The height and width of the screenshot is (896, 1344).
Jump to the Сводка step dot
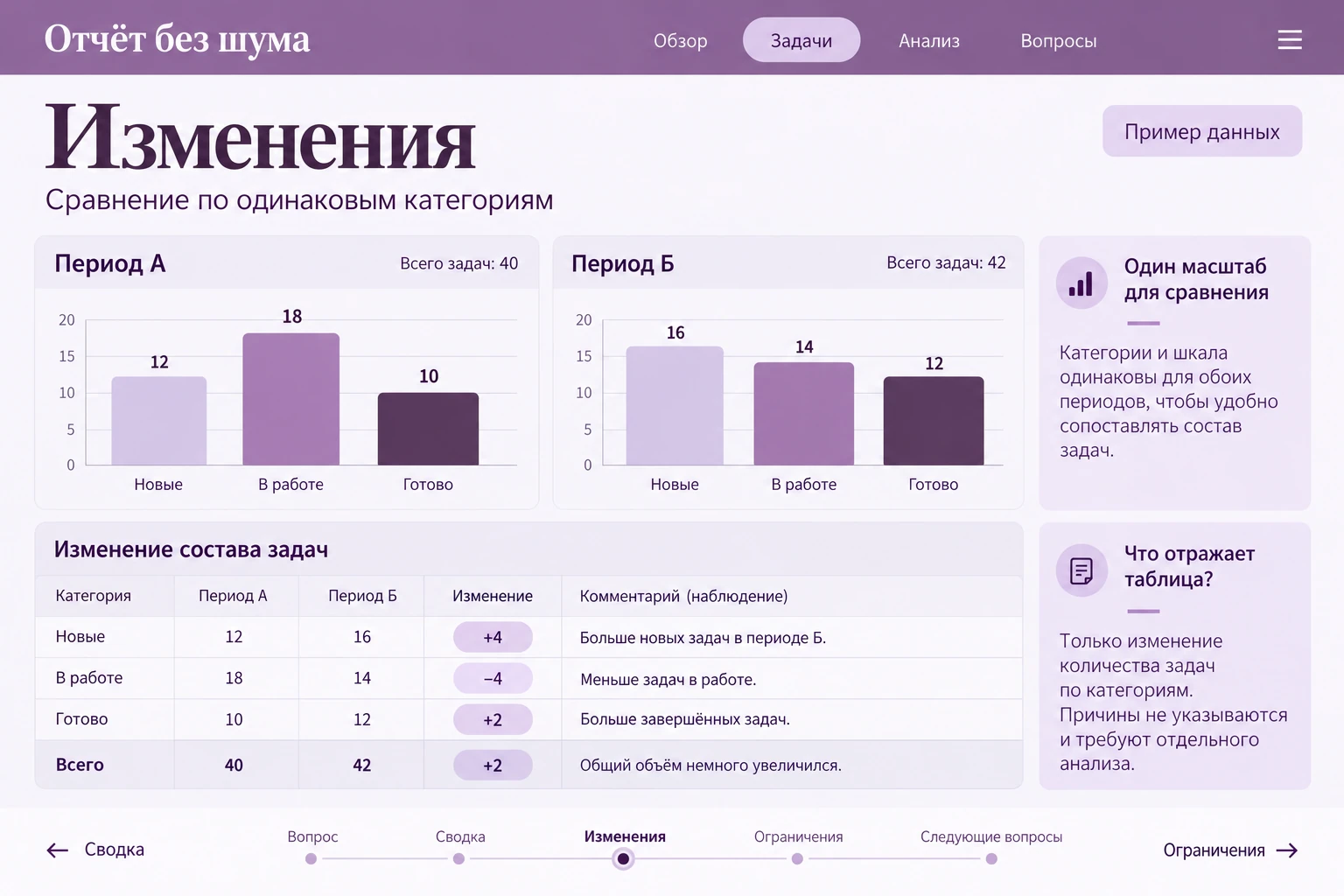coord(458,859)
